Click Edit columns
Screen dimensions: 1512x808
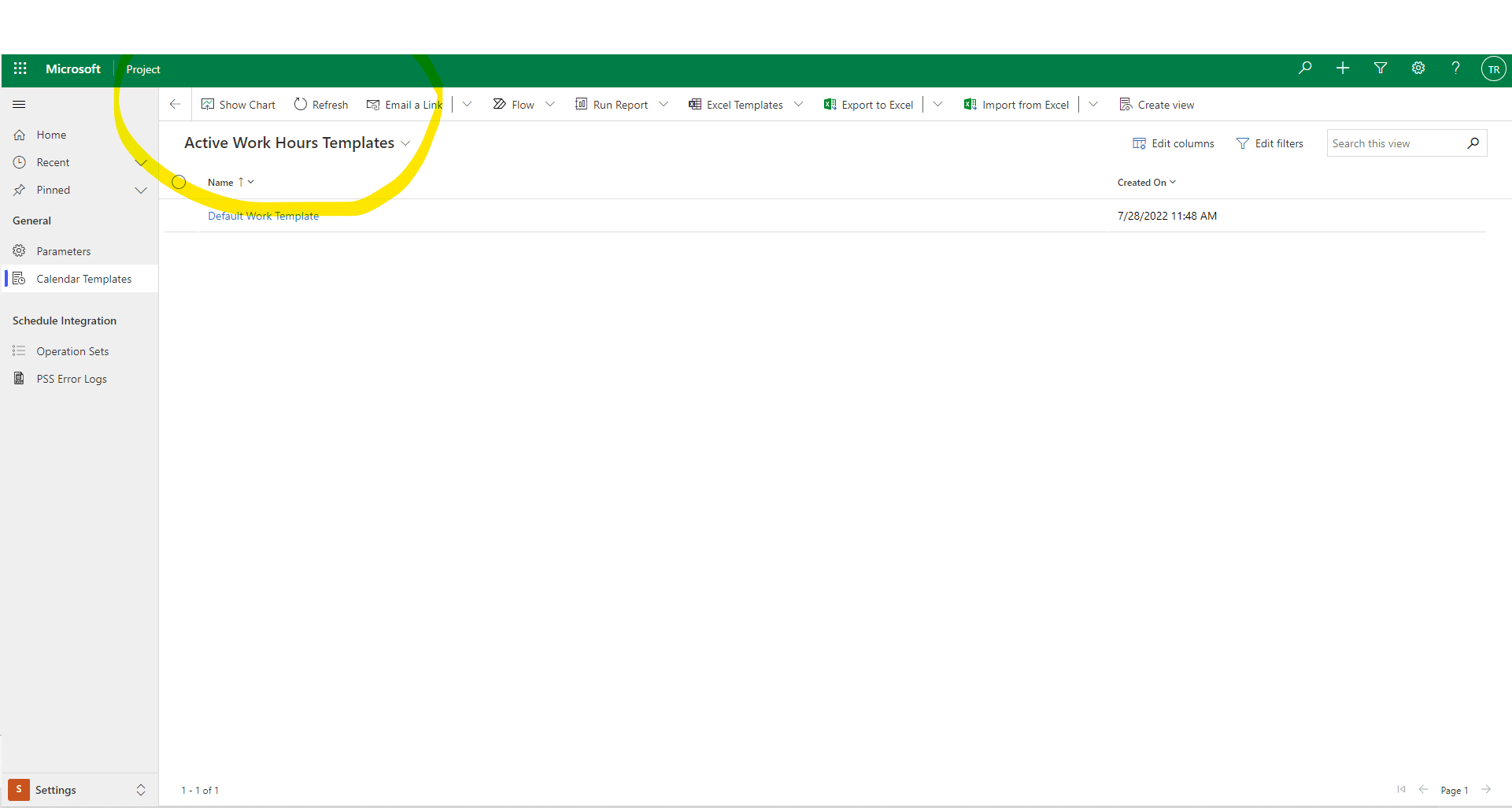coord(1174,143)
